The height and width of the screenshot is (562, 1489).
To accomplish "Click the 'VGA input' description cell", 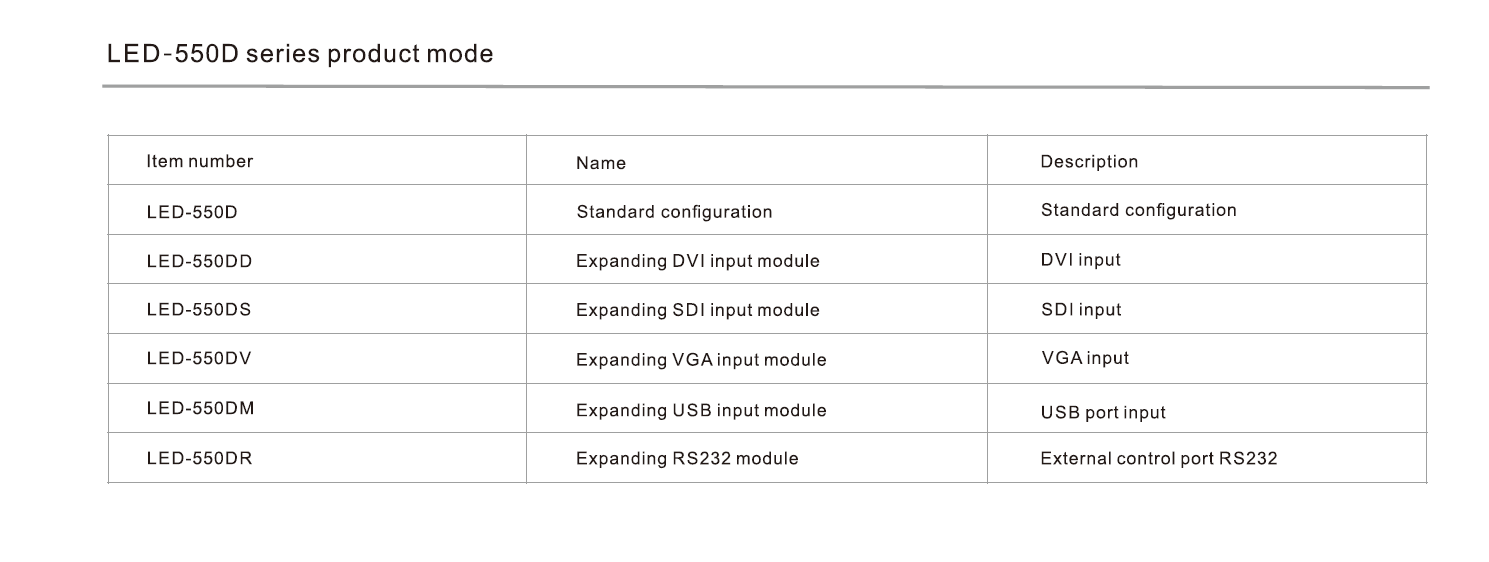I will (x=1085, y=358).
